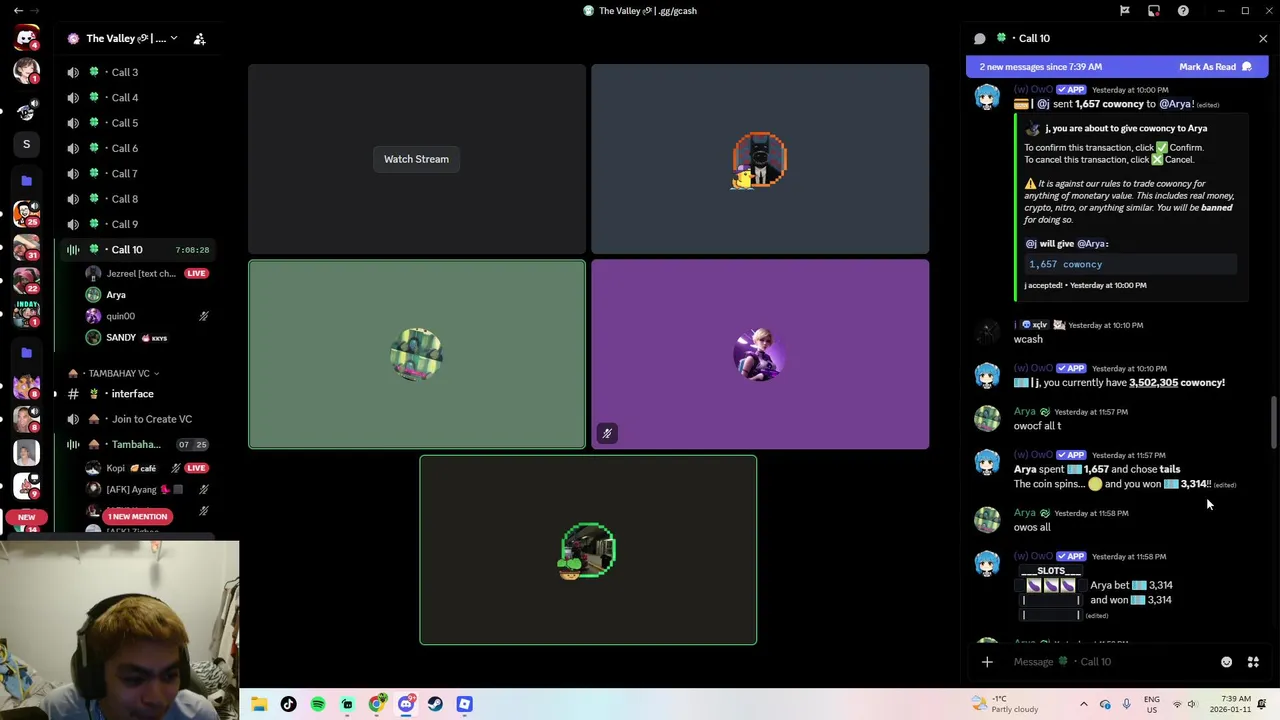Click the plus attachment button in message box

coord(987,662)
